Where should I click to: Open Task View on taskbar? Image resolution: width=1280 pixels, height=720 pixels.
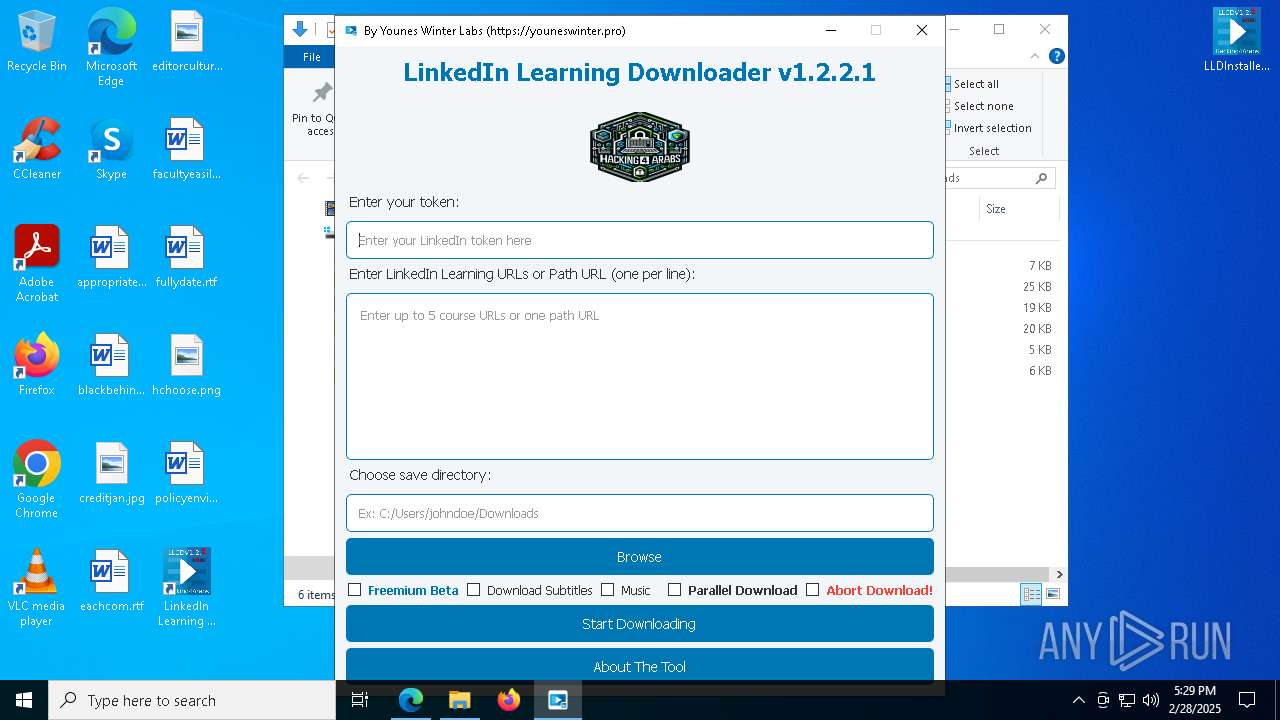coord(360,700)
